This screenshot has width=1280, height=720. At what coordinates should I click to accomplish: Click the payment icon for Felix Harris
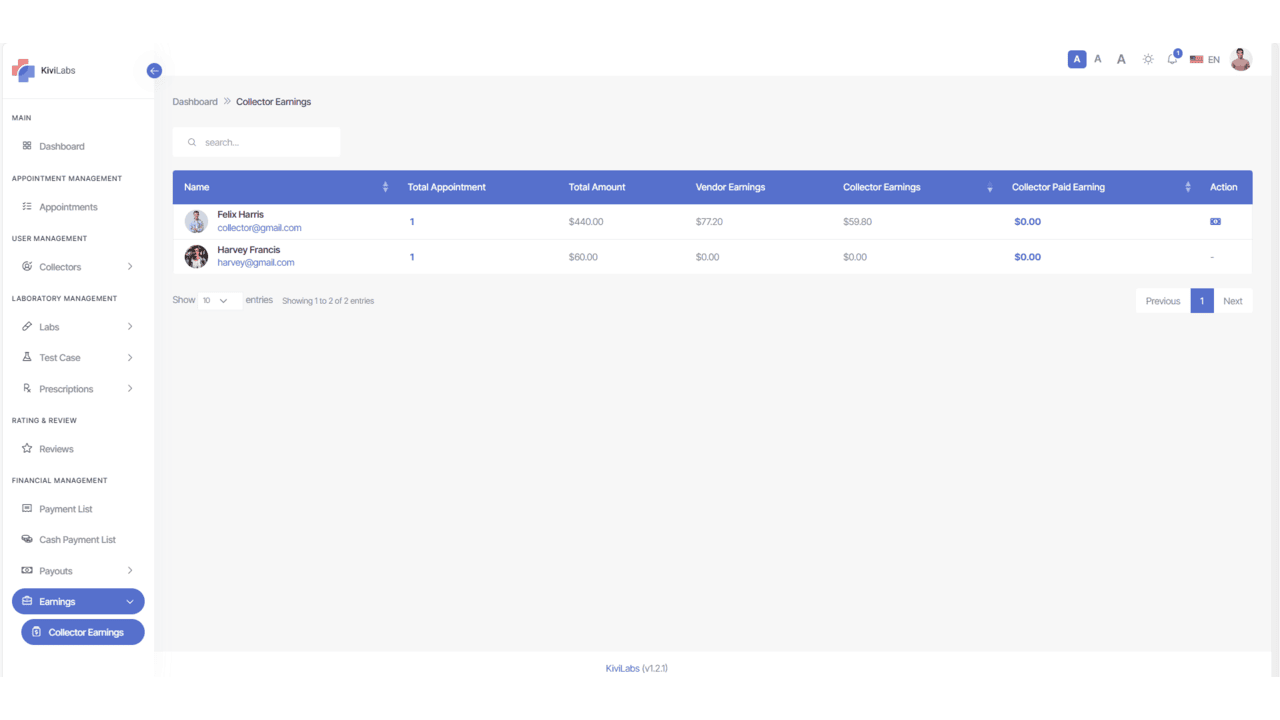pos(1215,221)
